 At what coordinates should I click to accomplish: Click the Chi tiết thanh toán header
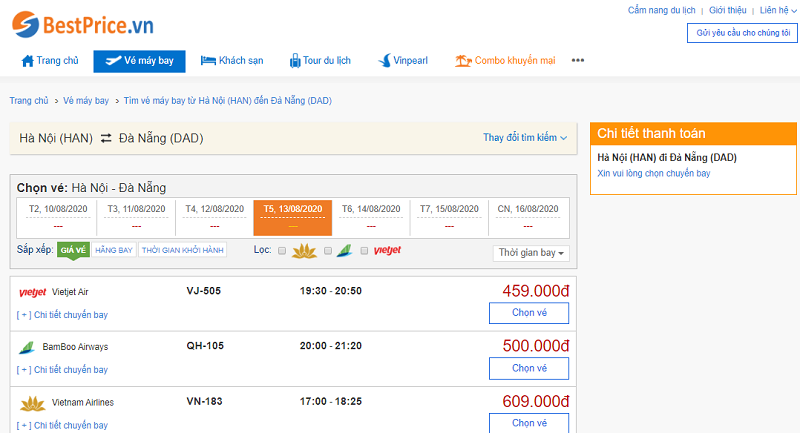click(x=693, y=134)
